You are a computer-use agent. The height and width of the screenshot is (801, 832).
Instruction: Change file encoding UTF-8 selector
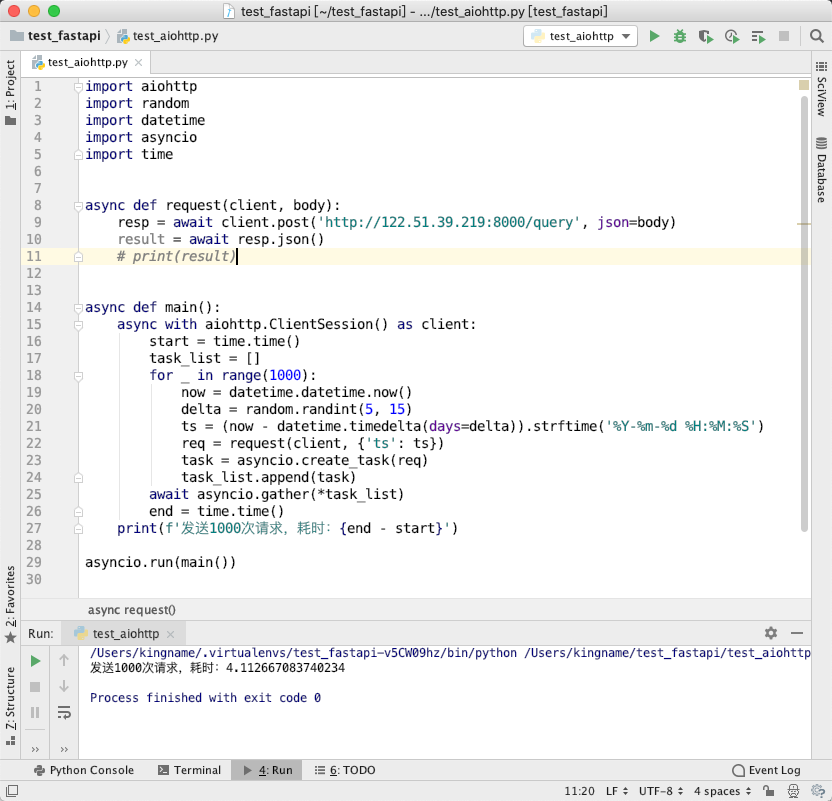[661, 791]
